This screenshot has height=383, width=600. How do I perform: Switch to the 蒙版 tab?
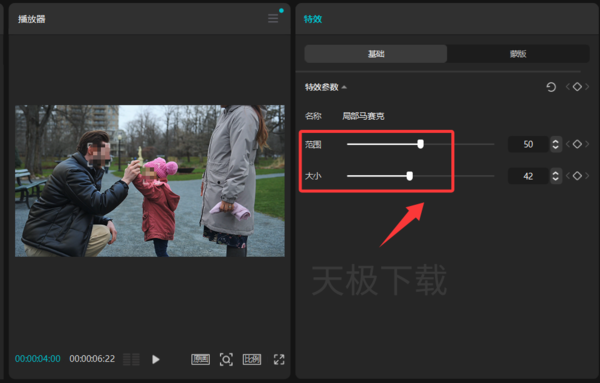tap(518, 54)
